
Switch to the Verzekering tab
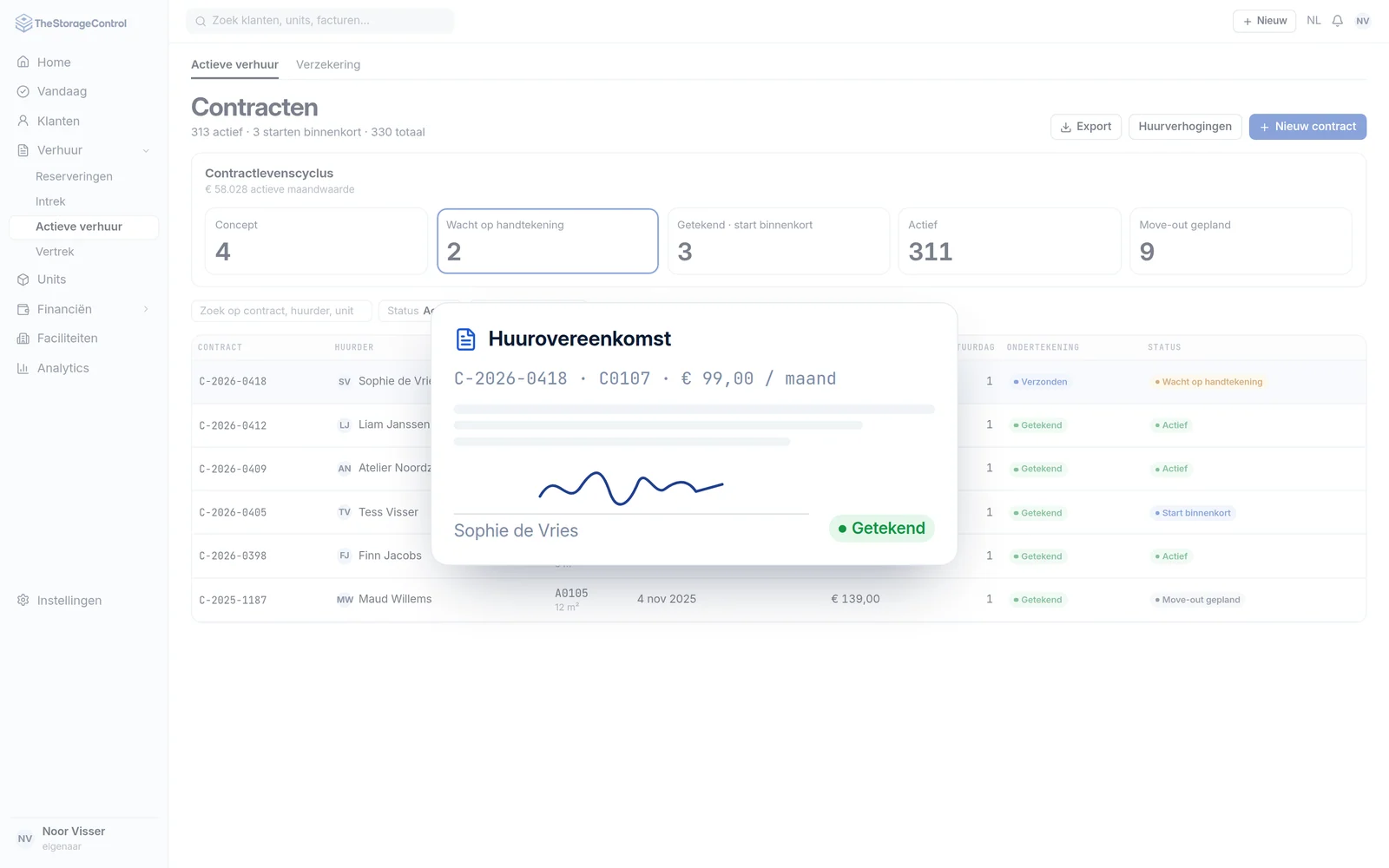coord(328,64)
